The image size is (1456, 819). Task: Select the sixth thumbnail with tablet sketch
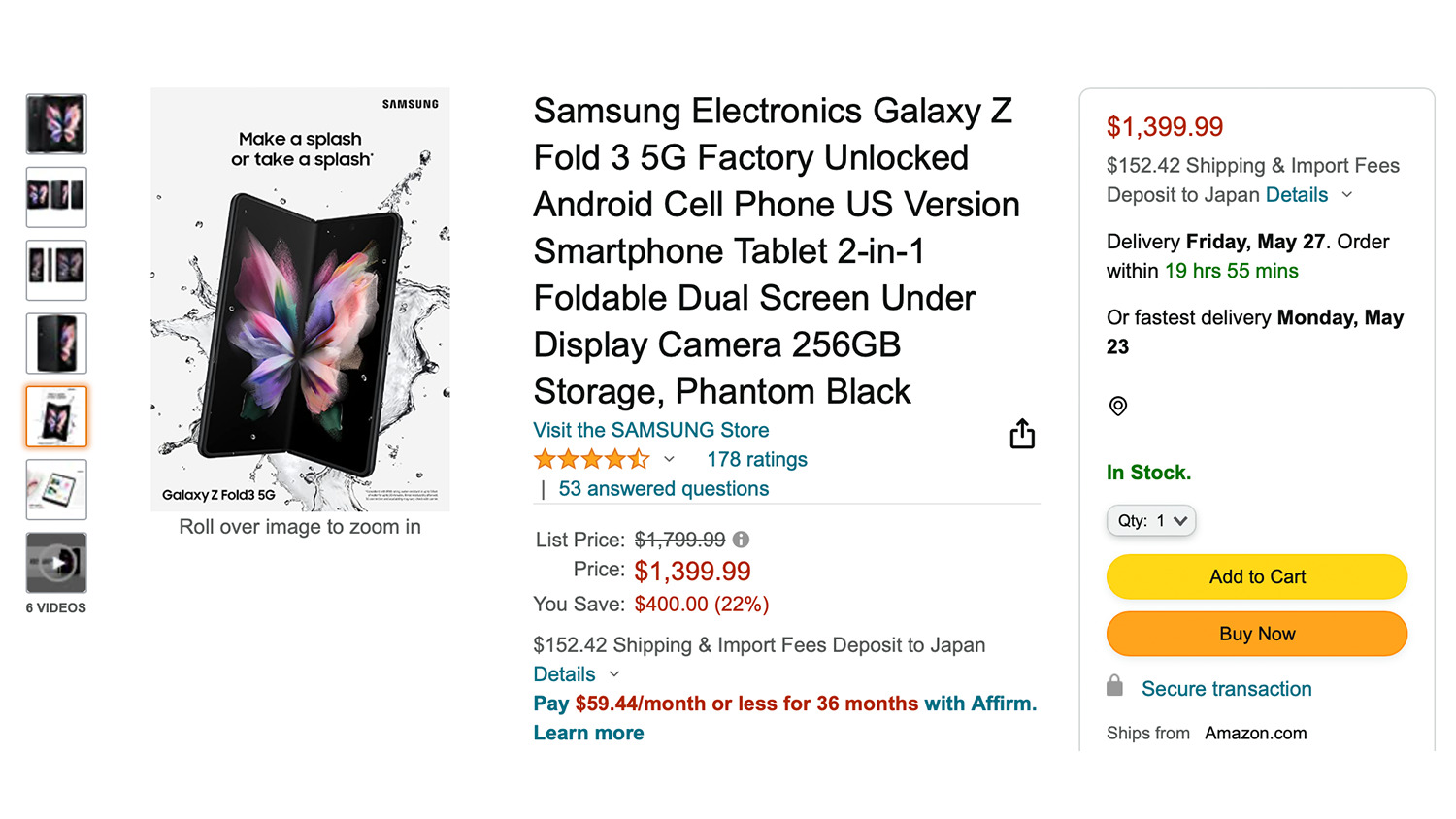[x=56, y=490]
